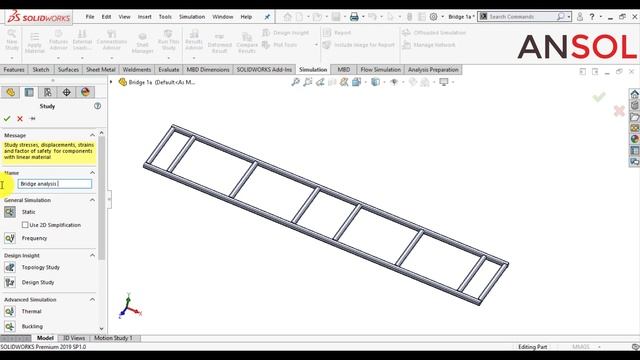Click the pushpin icon in Study panel
The height and width of the screenshot is (360, 640).
(33, 118)
